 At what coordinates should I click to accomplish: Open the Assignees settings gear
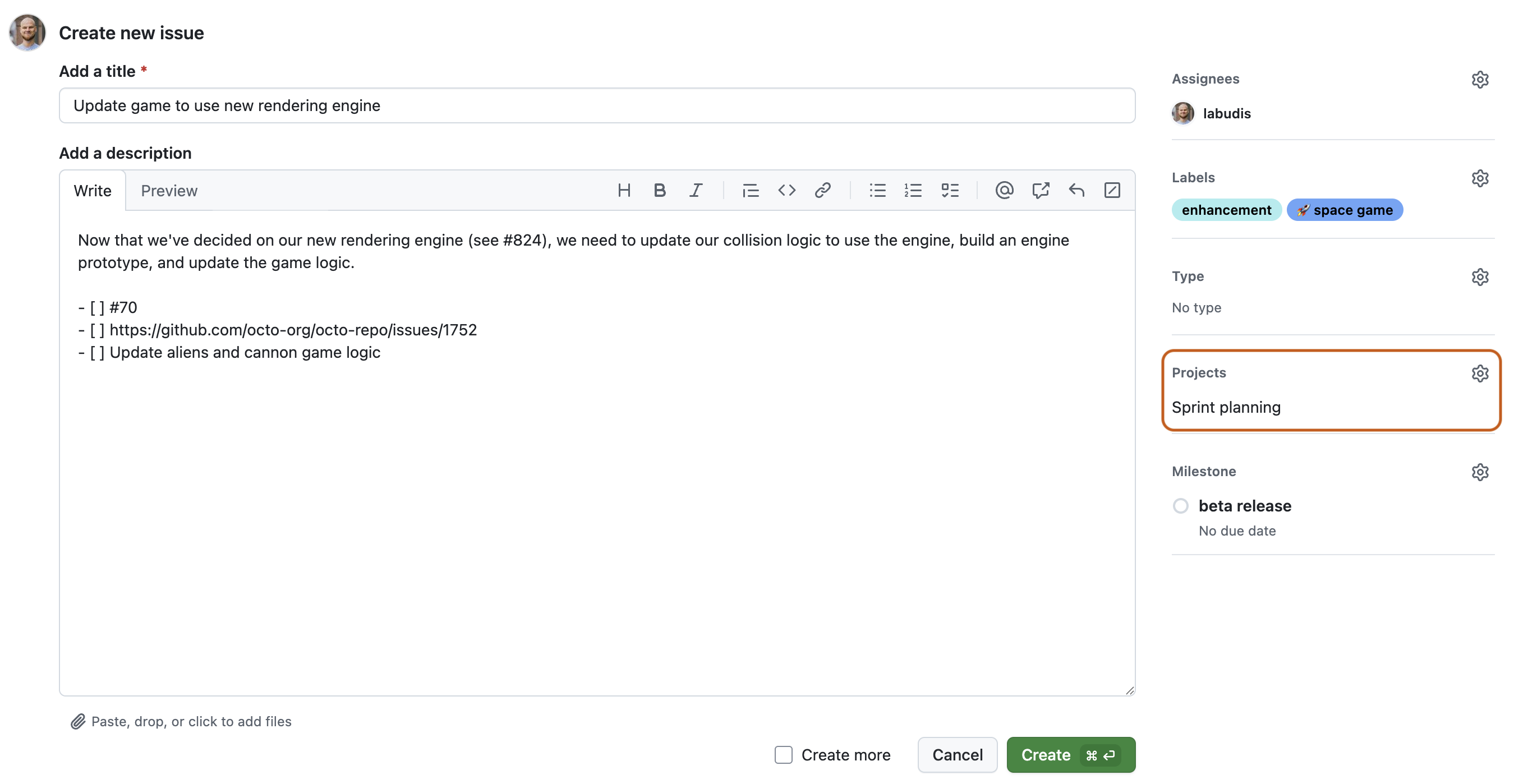tap(1480, 79)
